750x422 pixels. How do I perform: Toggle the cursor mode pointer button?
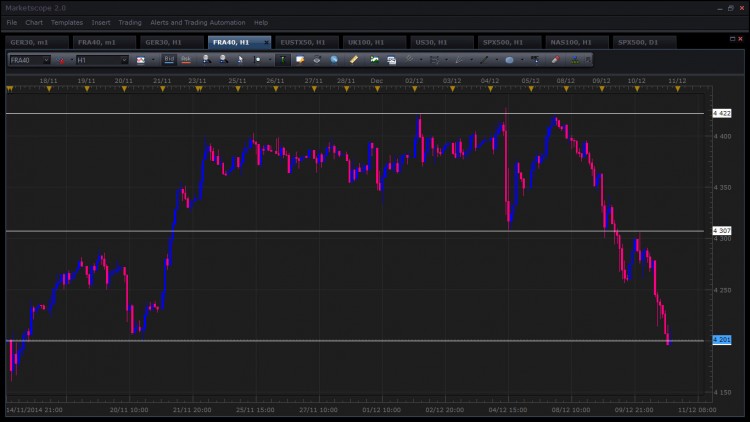point(240,59)
